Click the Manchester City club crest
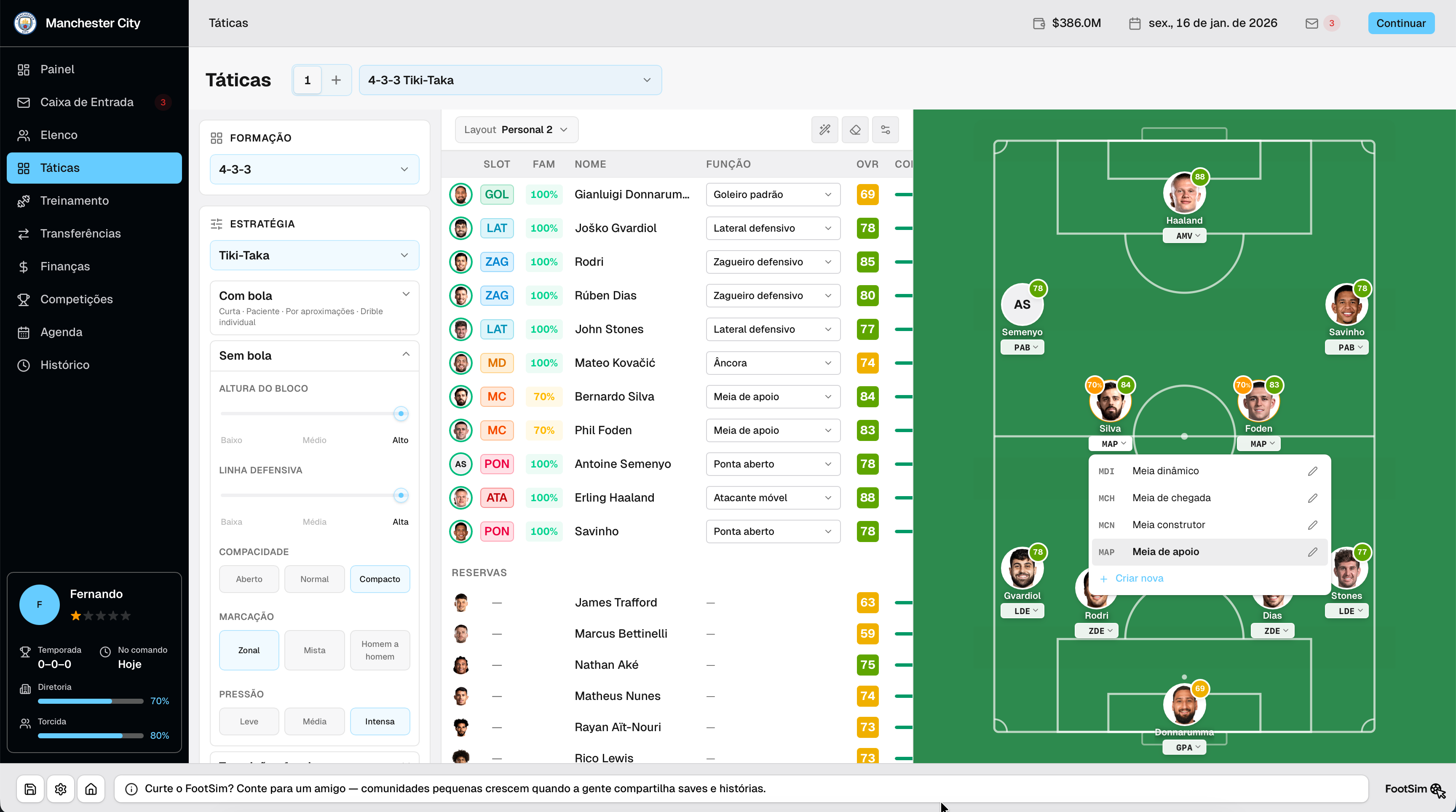The width and height of the screenshot is (1456, 812). [x=25, y=23]
